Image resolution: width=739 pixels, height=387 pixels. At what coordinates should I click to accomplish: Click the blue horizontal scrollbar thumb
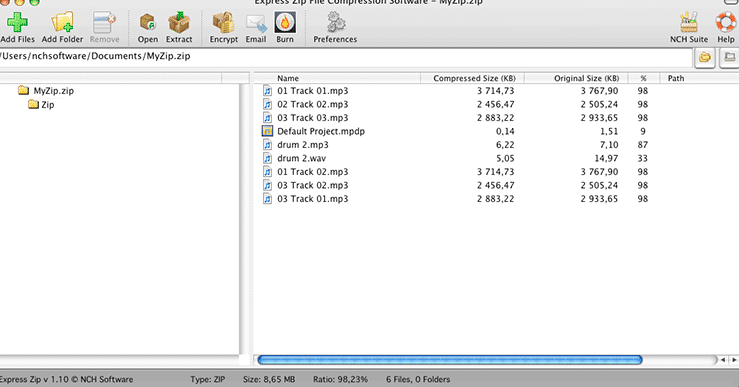pos(450,360)
